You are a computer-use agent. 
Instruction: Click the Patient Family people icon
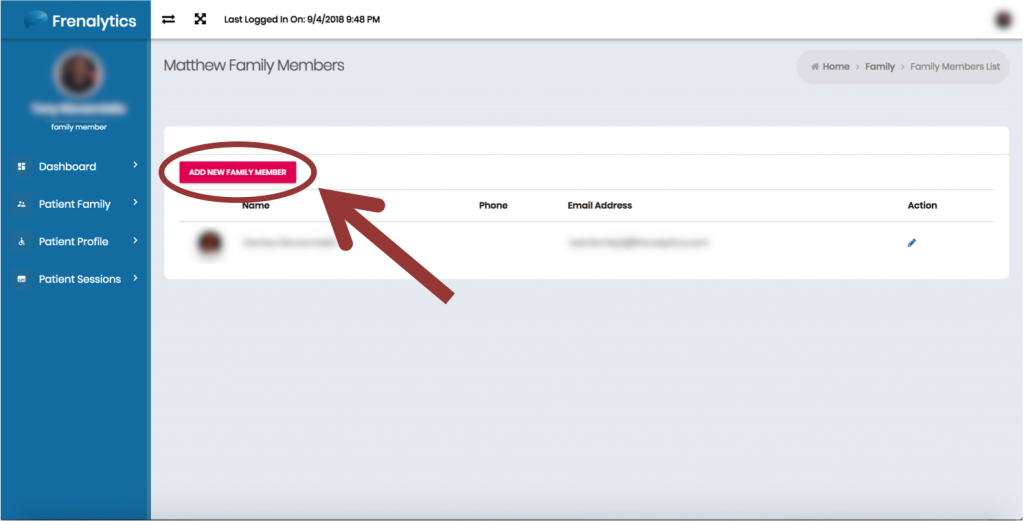(x=22, y=204)
